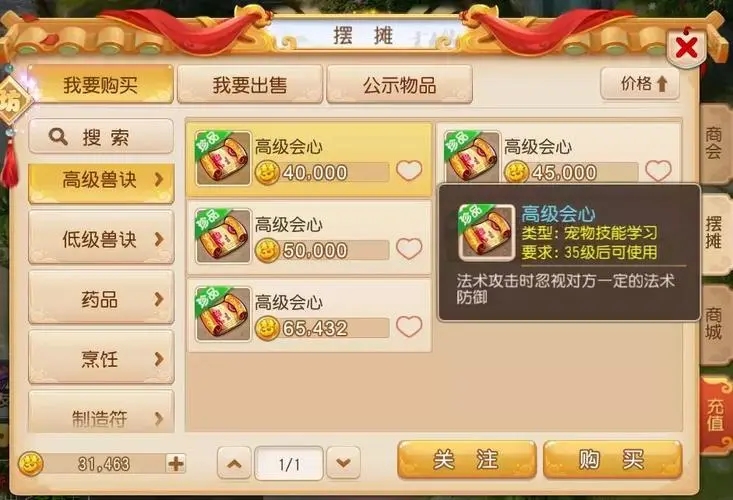This screenshot has width=733, height=500.
Task: Favorite the 40,000 item via heart
Action: 409,171
